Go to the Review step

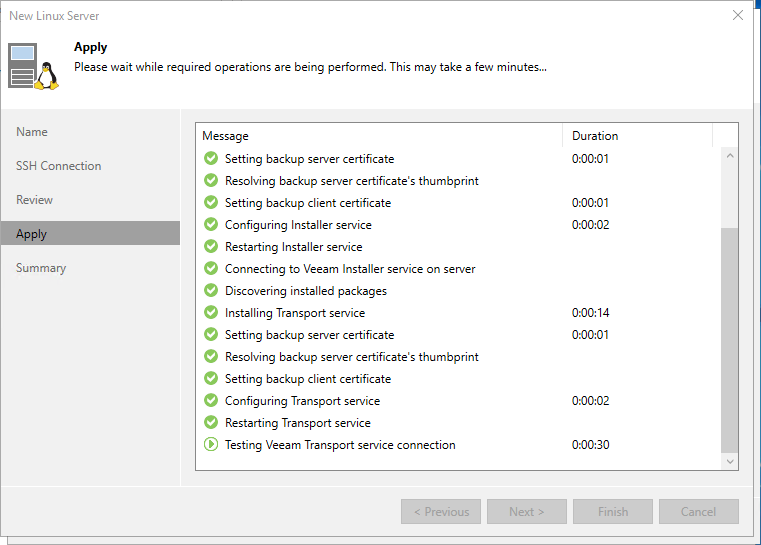point(35,200)
